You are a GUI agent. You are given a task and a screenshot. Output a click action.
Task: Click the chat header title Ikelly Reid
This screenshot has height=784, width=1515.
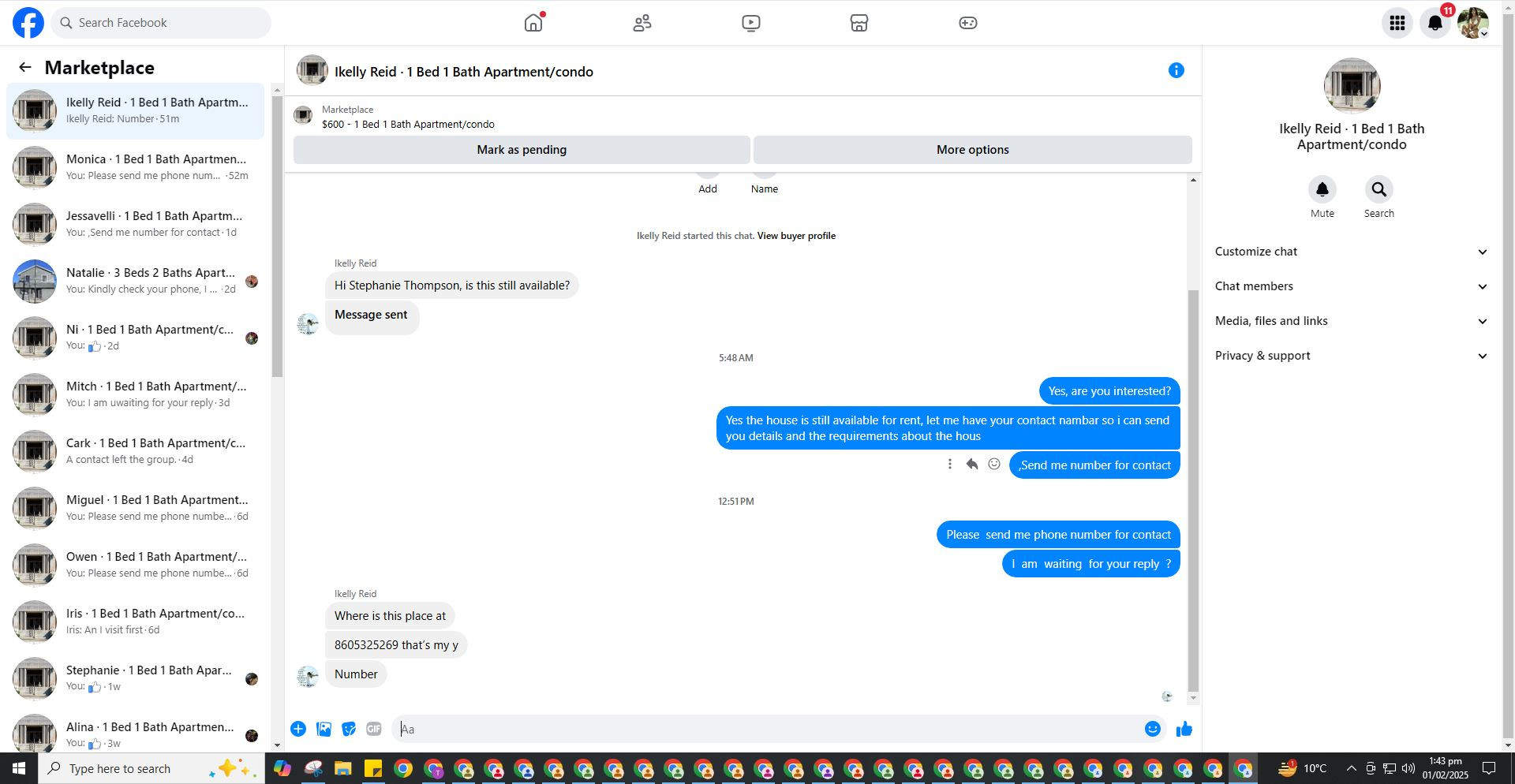tap(464, 72)
